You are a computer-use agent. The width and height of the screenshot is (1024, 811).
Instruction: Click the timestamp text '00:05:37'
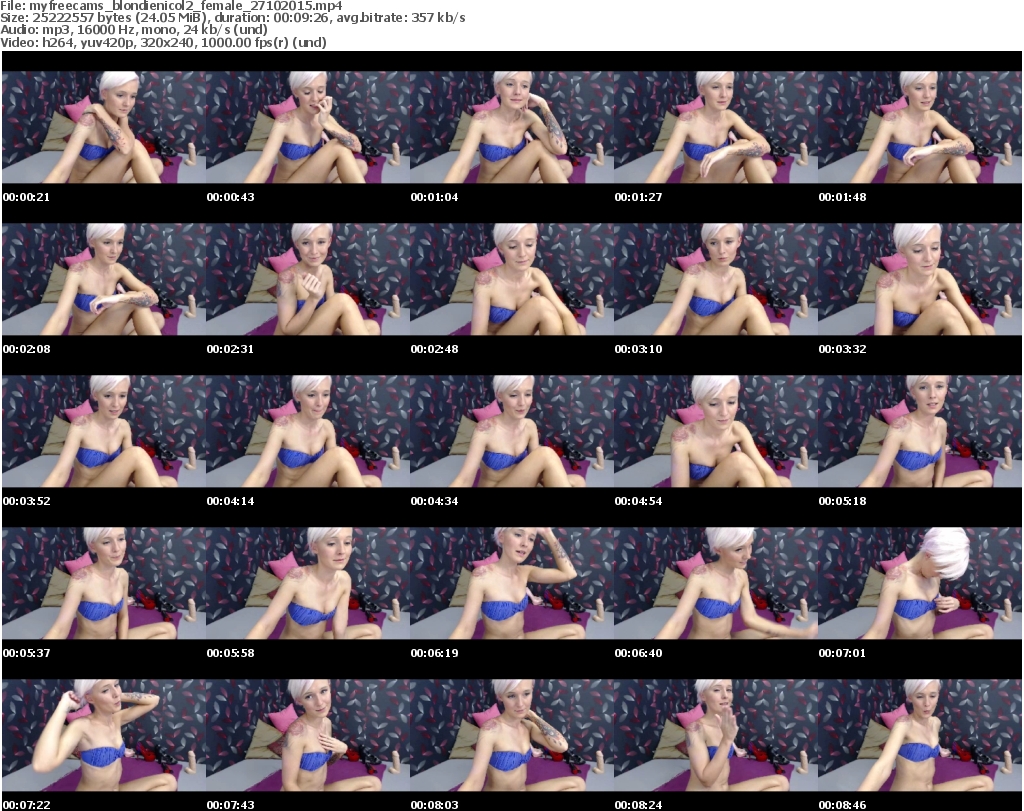(26, 653)
